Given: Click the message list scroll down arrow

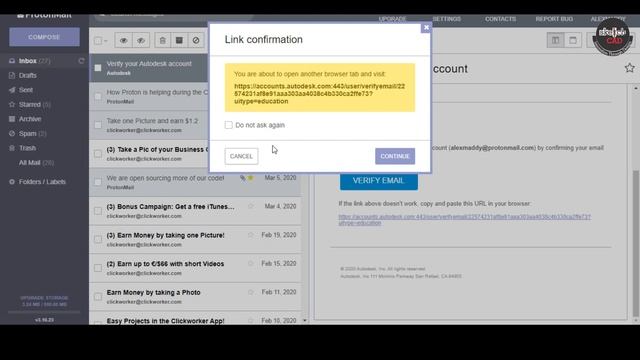Looking at the screenshot, I should tap(304, 321).
